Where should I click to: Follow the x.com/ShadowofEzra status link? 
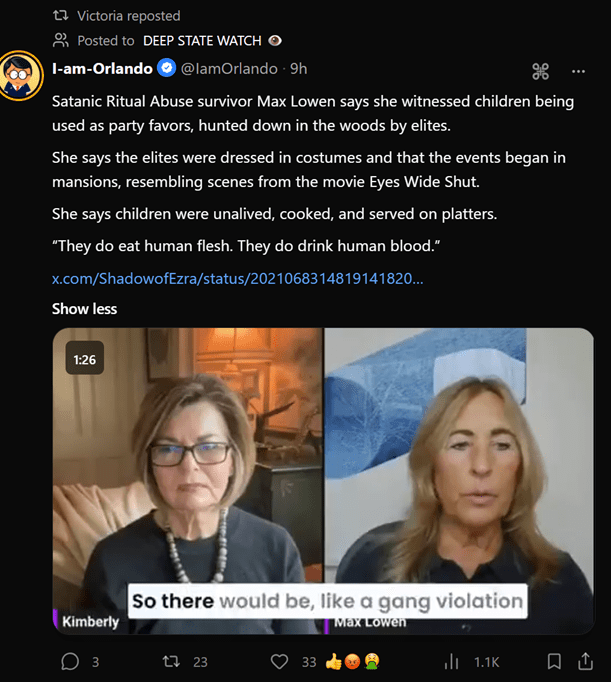[x=237, y=278]
